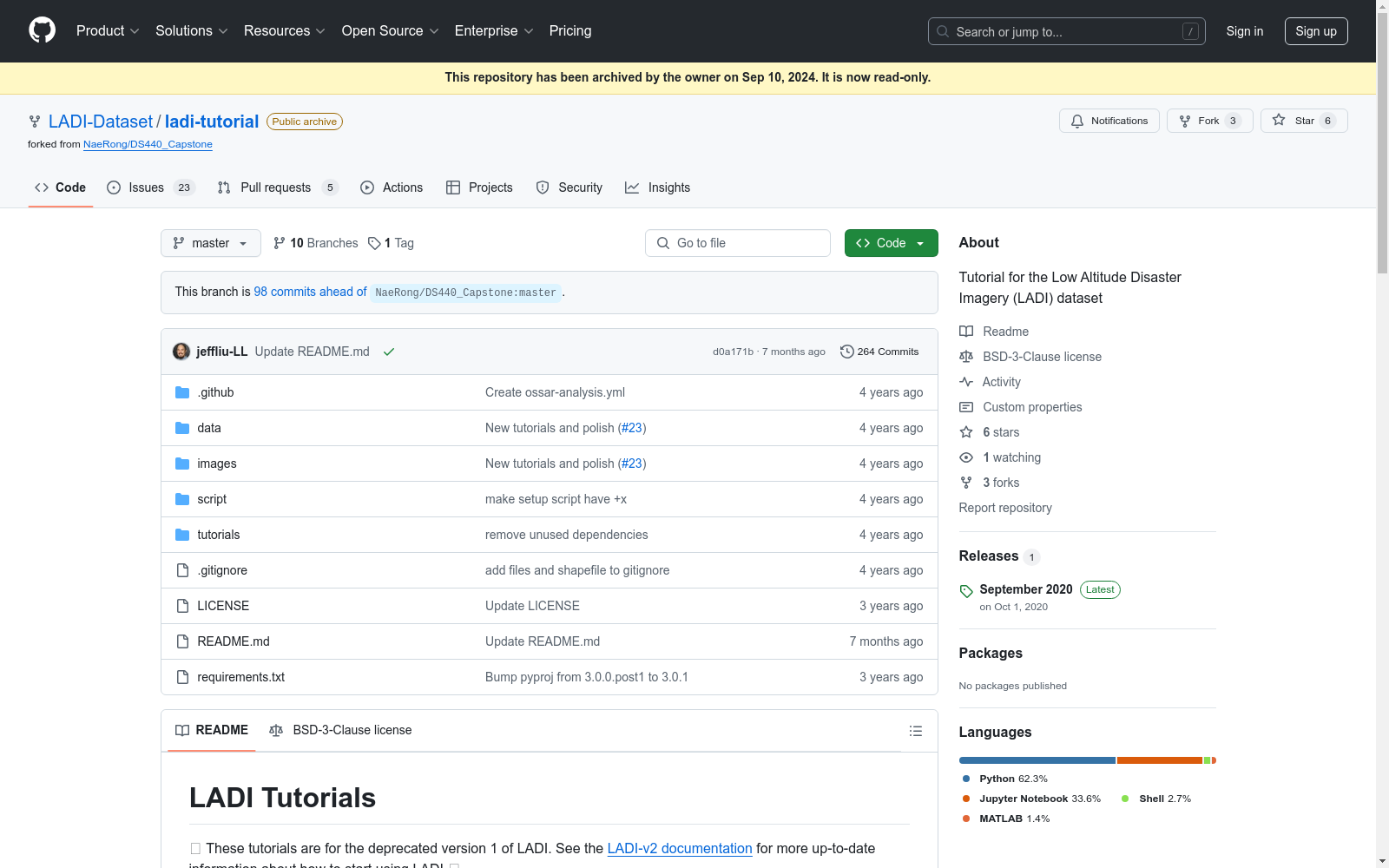Click the Jupyter Notebook language bar segment
This screenshot has width=1389, height=868.
[x=1160, y=760]
